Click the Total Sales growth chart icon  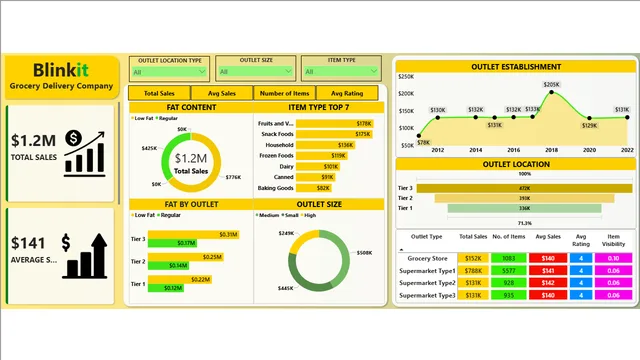(x=85, y=153)
